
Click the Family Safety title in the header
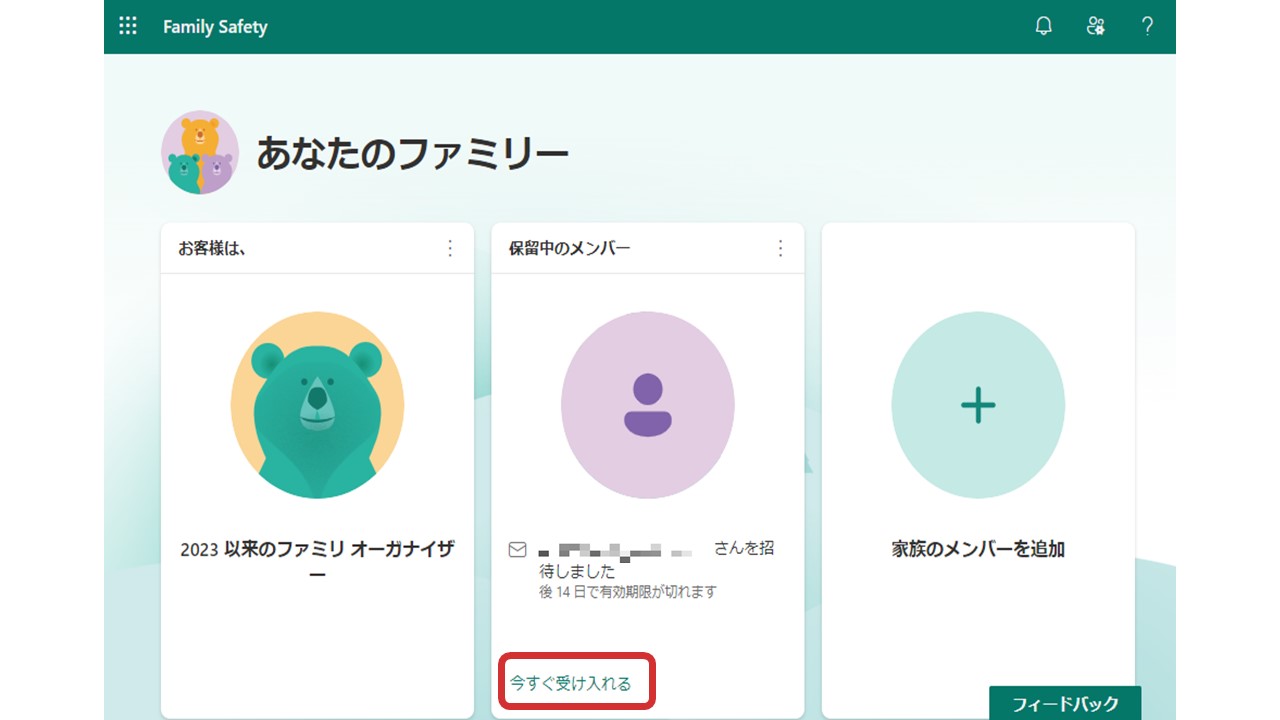coord(215,26)
